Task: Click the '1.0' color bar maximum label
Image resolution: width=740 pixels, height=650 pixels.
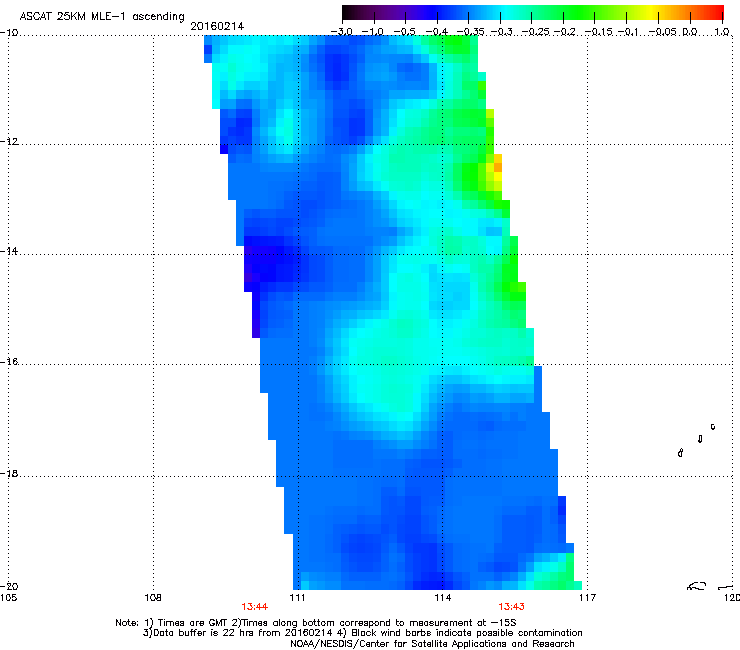Action: 722,32
